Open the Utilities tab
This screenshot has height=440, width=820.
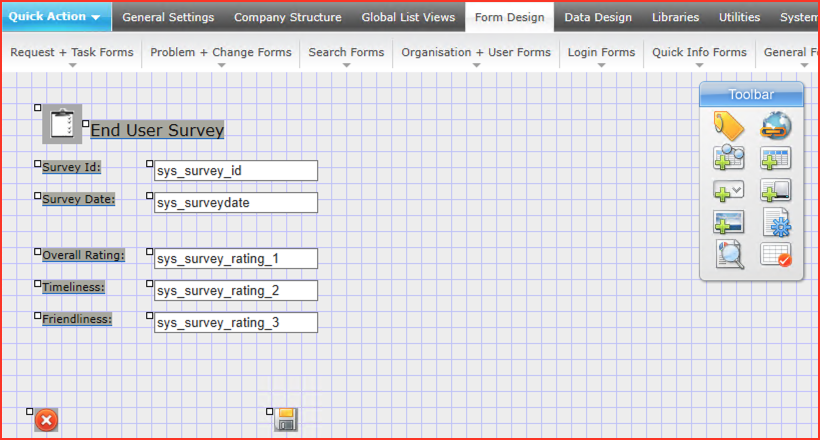pos(739,17)
